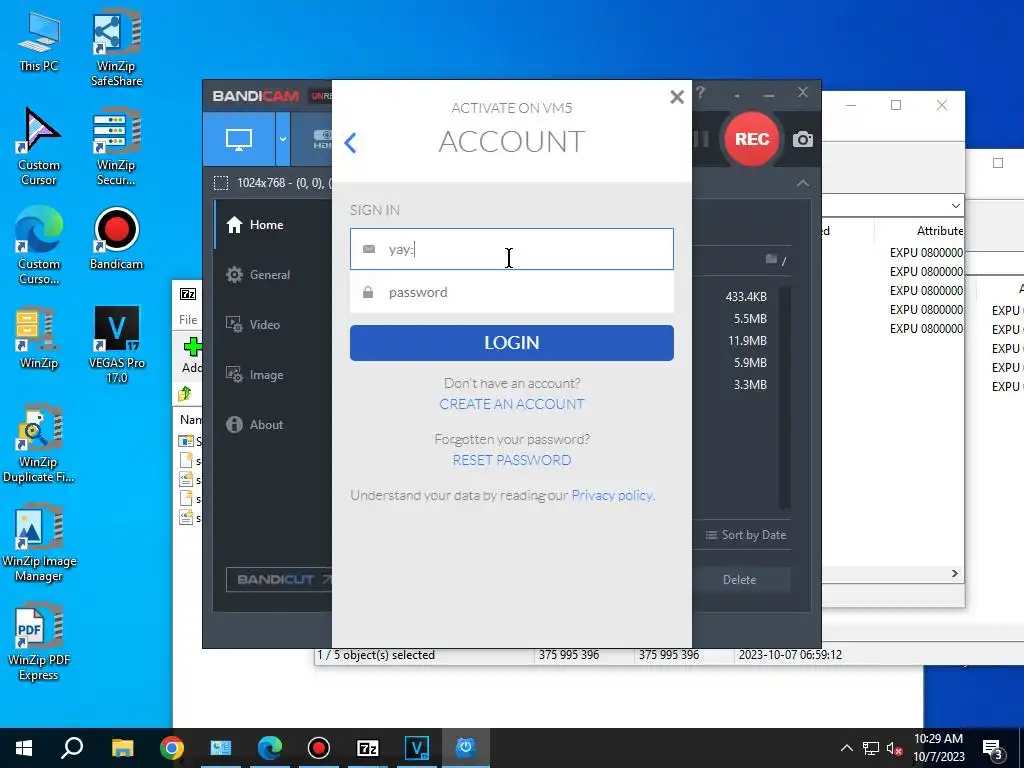Open the 7-Zip File menu
The image size is (1024, 768).
click(x=188, y=319)
